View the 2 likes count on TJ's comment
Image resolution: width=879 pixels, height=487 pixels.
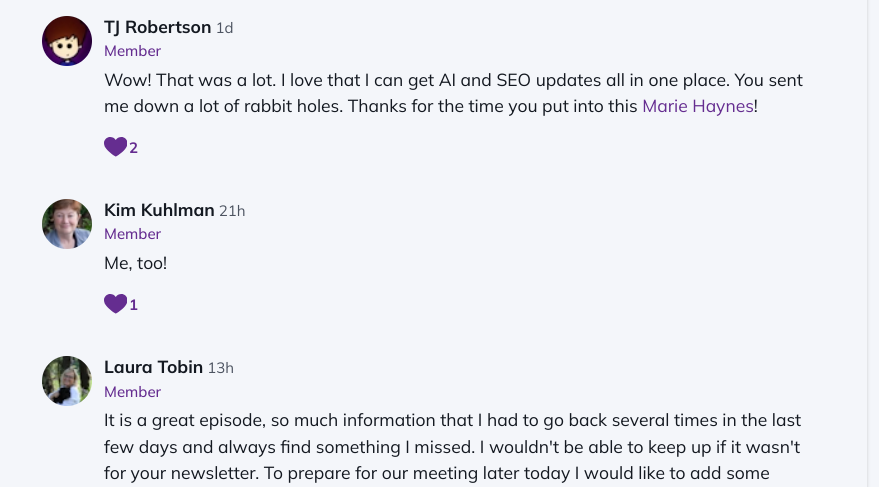point(133,148)
